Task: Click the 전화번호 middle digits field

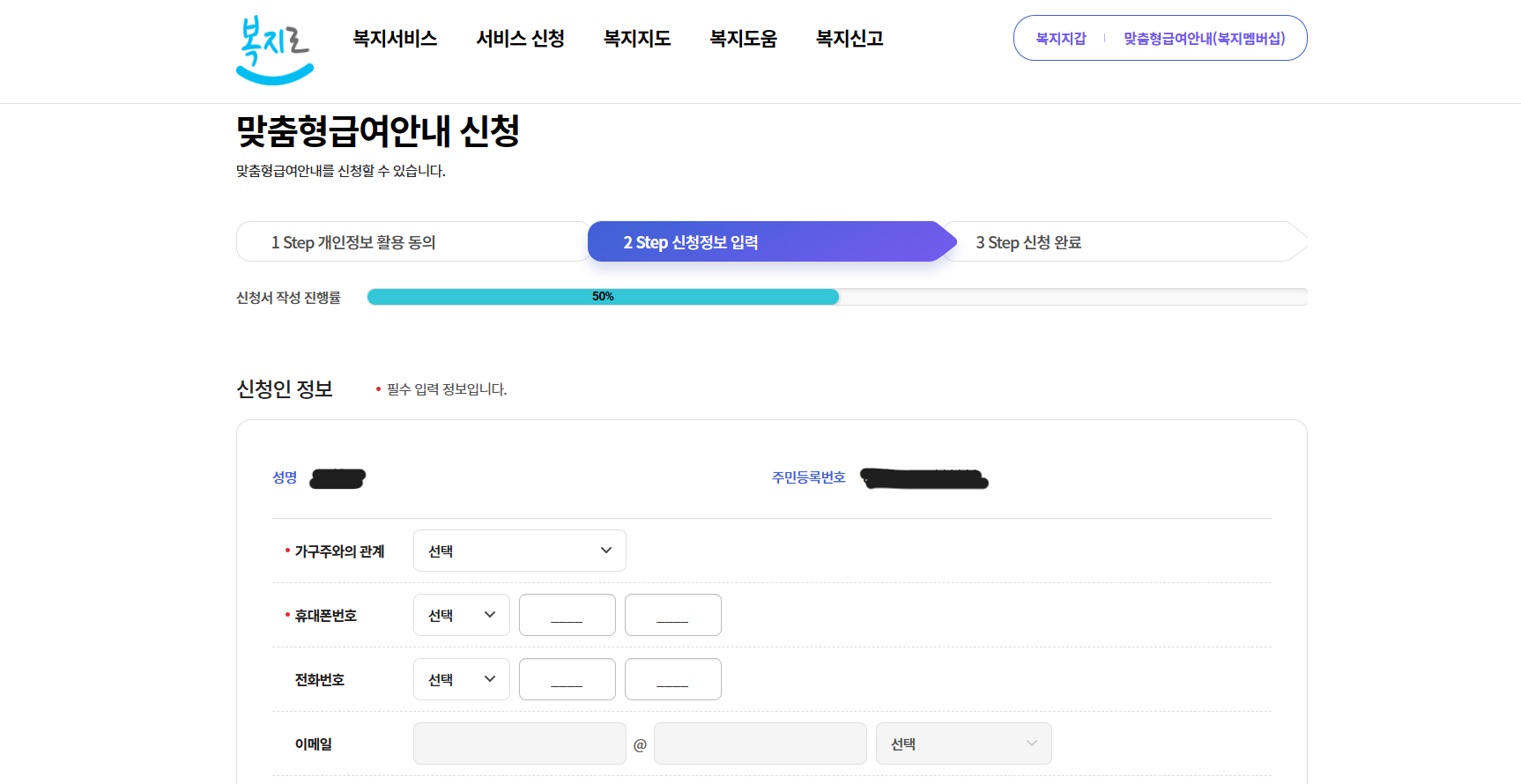Action: [568, 679]
